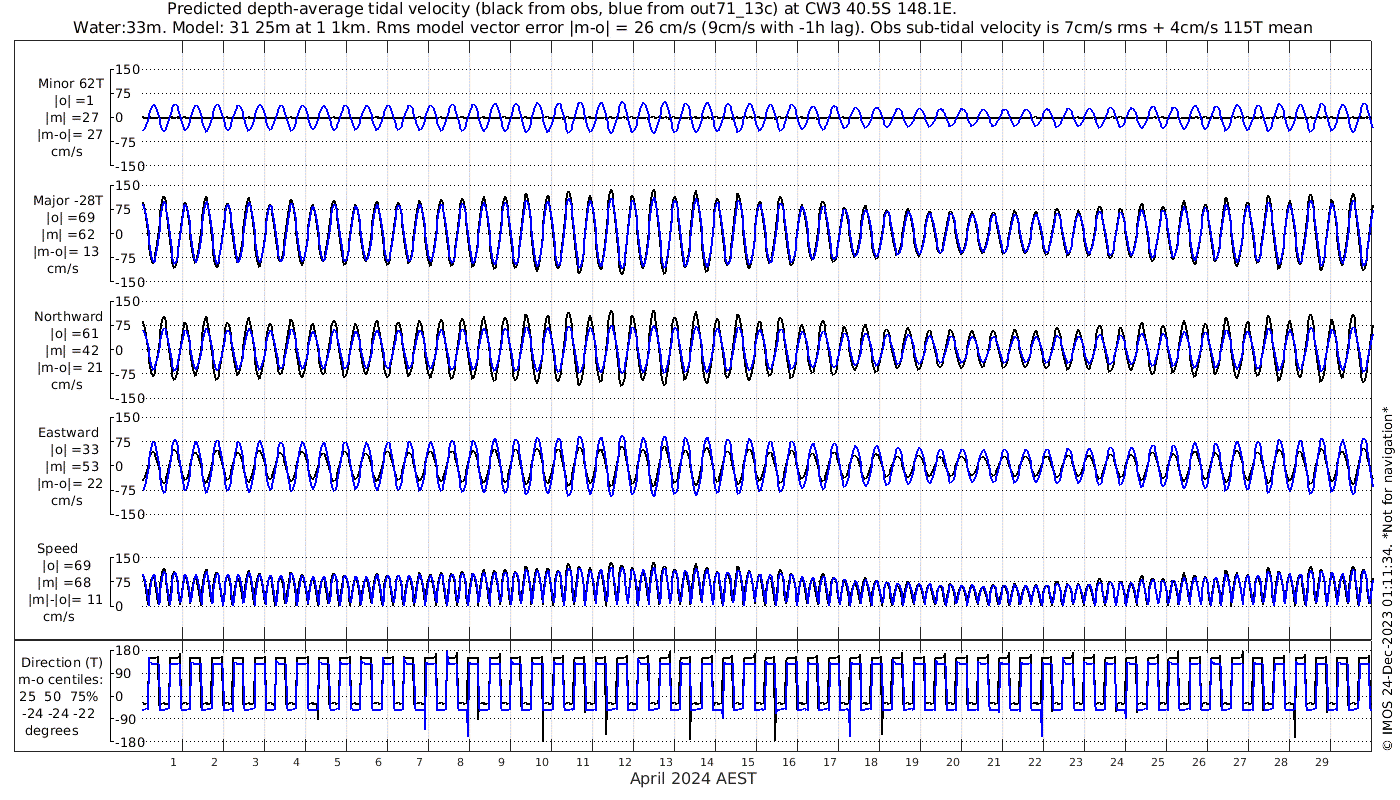The width and height of the screenshot is (1400, 800).
Task: Click the '-24 -24 -22' centile values
Action: point(59,713)
